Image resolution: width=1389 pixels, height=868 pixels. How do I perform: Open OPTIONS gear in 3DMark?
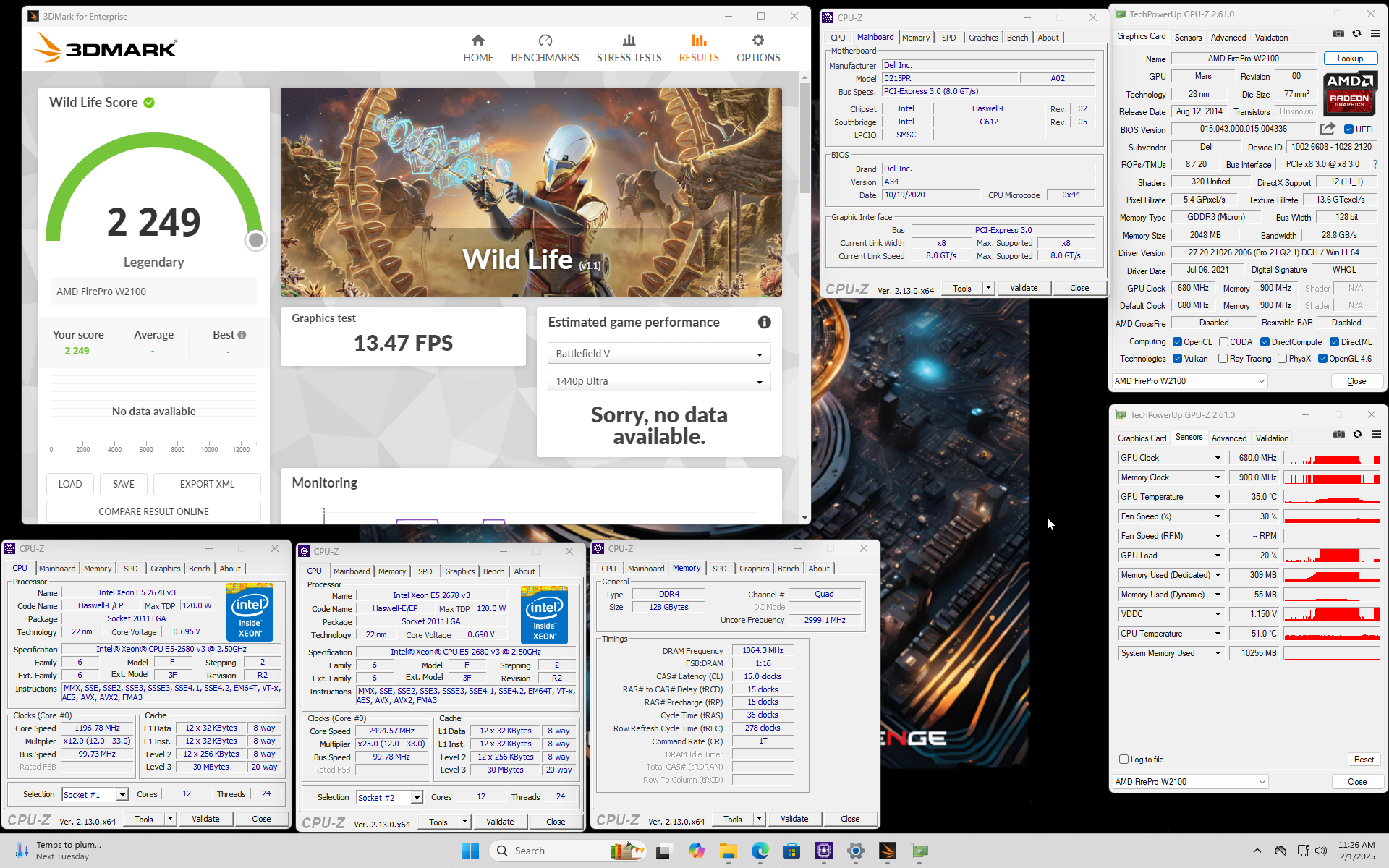[758, 48]
